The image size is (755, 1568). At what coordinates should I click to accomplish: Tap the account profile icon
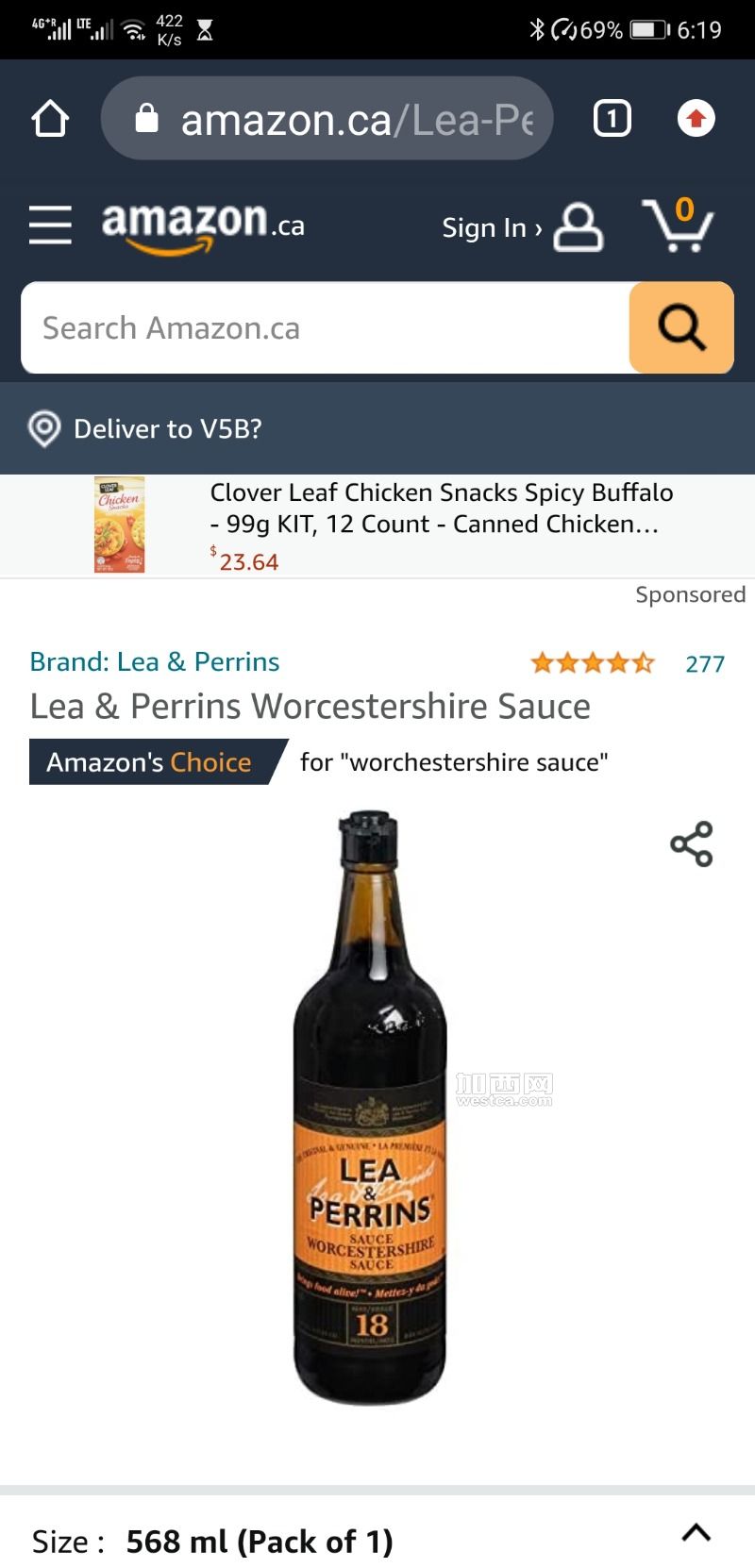579,227
